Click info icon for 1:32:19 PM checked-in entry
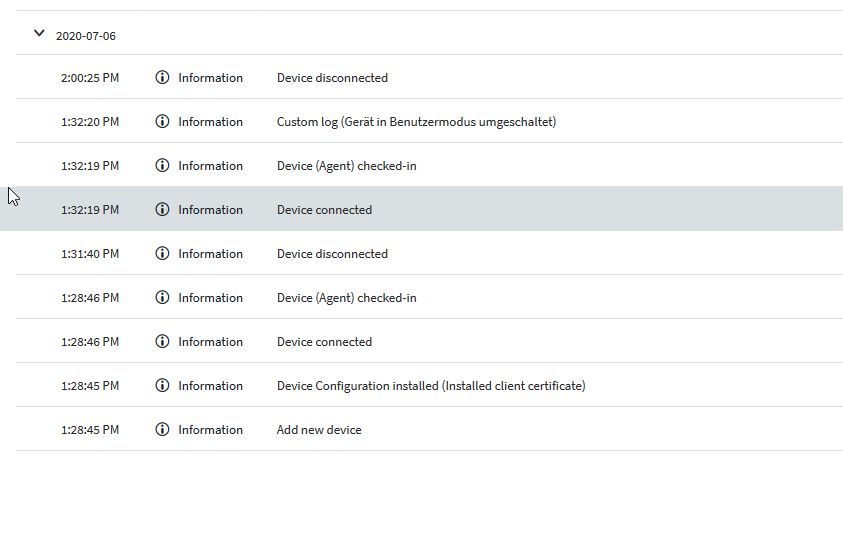Viewport: 843px width, 535px height. point(163,166)
